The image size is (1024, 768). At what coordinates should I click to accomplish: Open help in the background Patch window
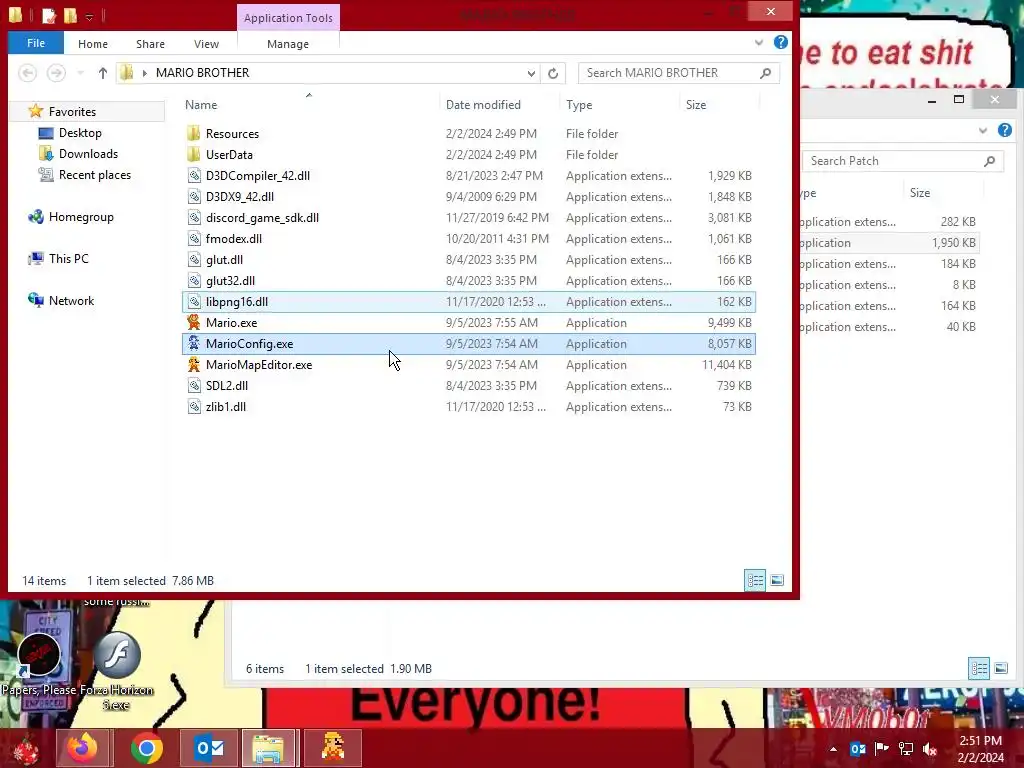[1004, 130]
